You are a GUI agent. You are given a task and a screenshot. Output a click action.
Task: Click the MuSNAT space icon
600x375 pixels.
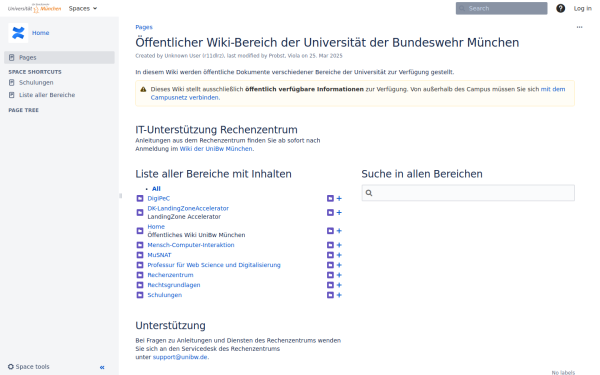click(x=140, y=255)
